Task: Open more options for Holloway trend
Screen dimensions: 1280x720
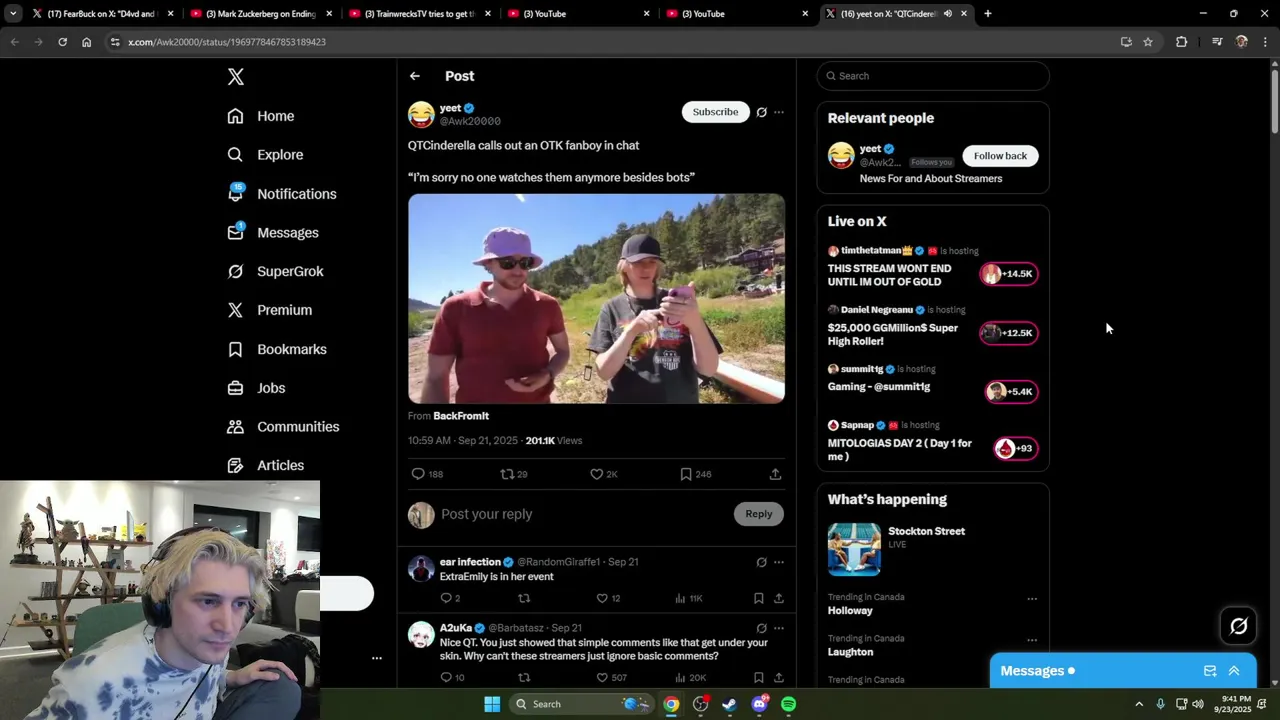Action: 1032,599
